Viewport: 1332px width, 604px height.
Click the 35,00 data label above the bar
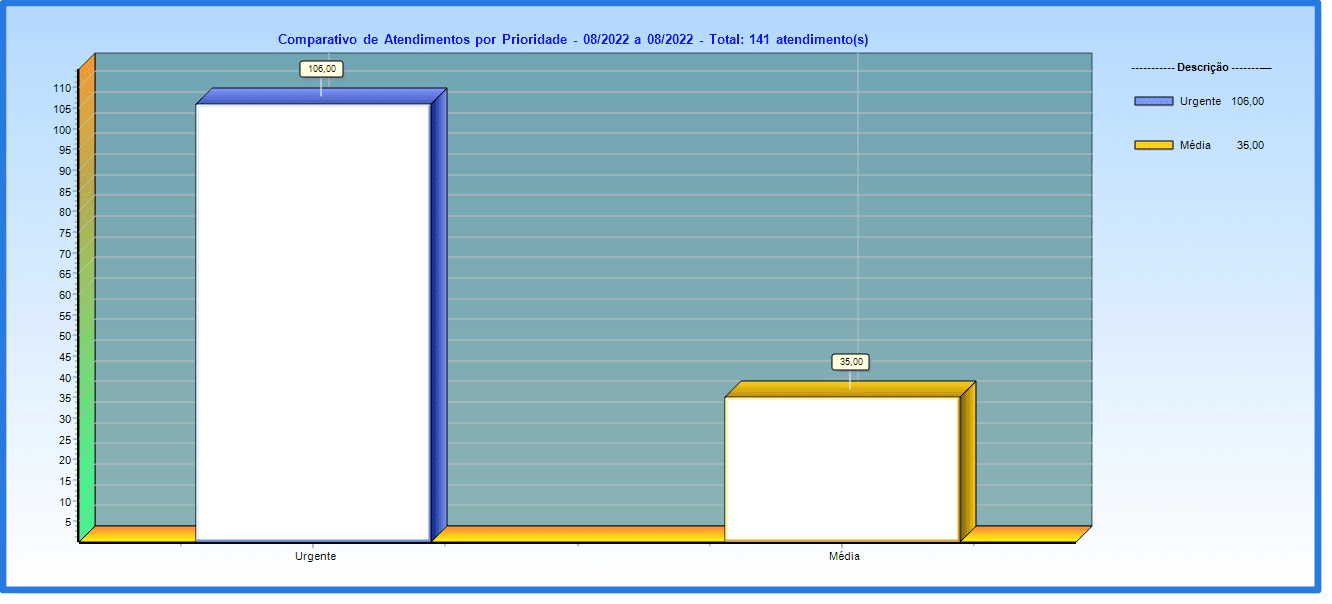pyautogui.click(x=852, y=362)
